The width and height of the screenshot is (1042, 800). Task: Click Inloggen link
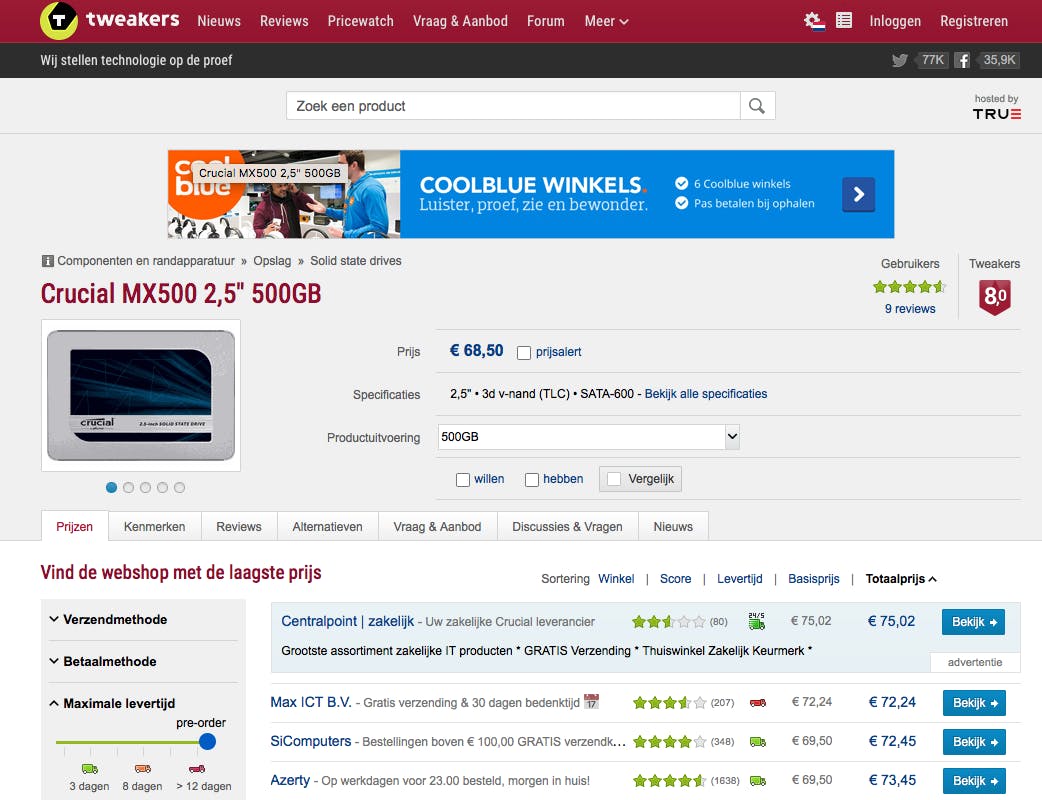[x=895, y=21]
